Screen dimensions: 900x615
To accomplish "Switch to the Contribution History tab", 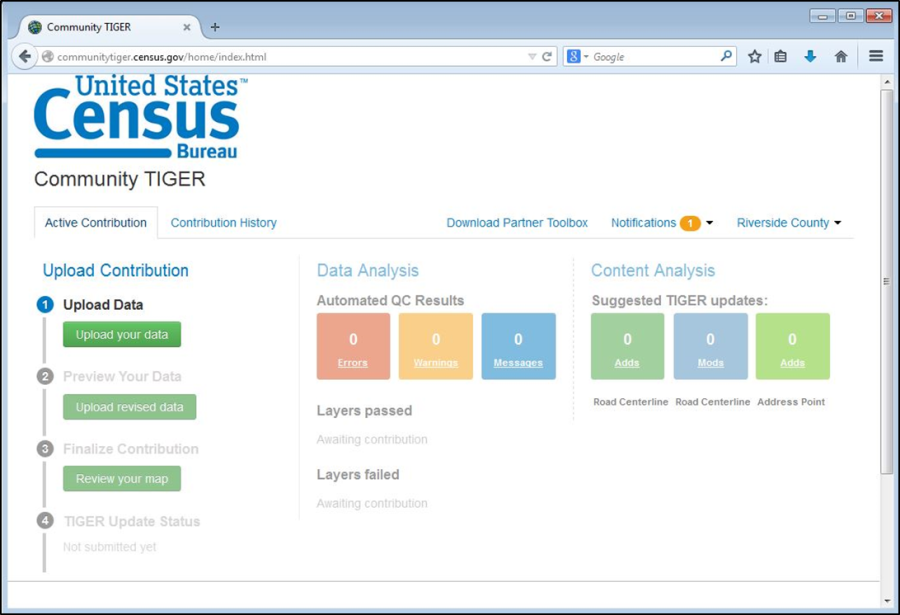I will [223, 223].
